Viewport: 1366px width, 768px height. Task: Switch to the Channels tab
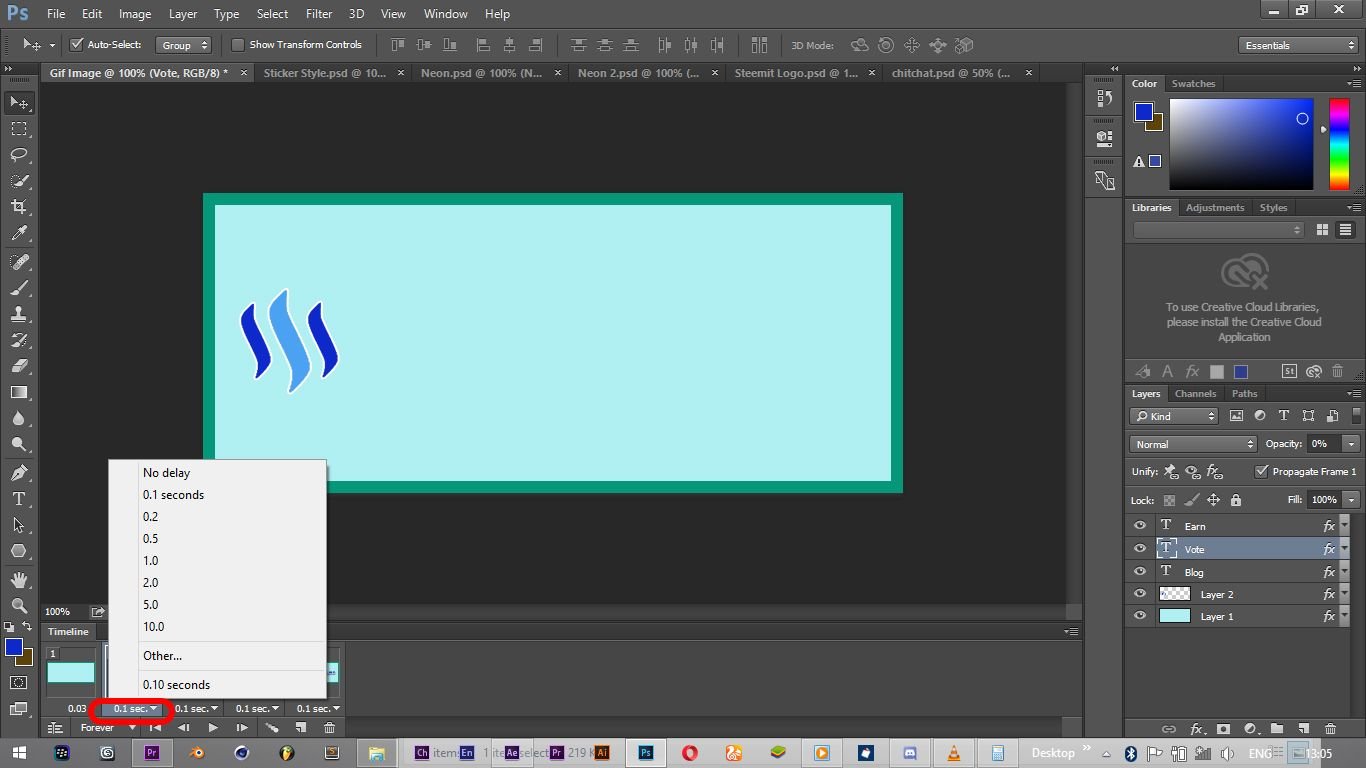[x=1195, y=394]
